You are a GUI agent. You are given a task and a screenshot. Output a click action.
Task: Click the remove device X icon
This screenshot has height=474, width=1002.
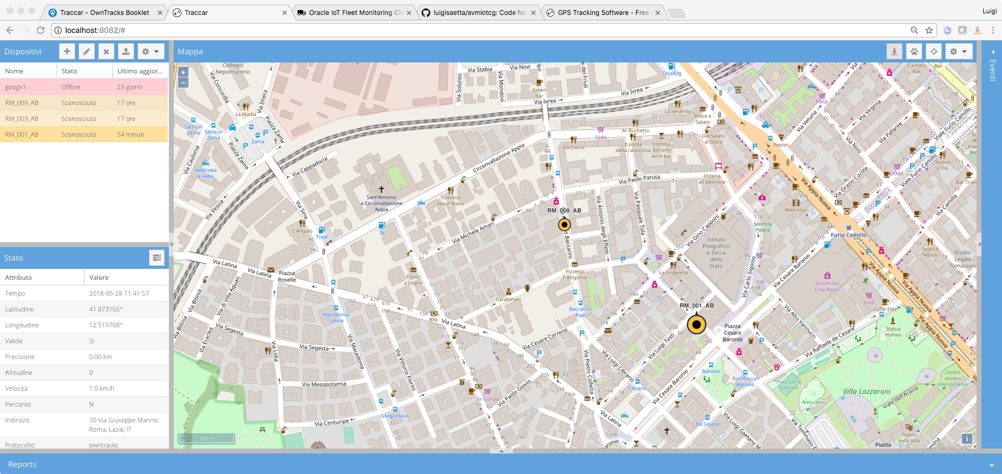106,51
